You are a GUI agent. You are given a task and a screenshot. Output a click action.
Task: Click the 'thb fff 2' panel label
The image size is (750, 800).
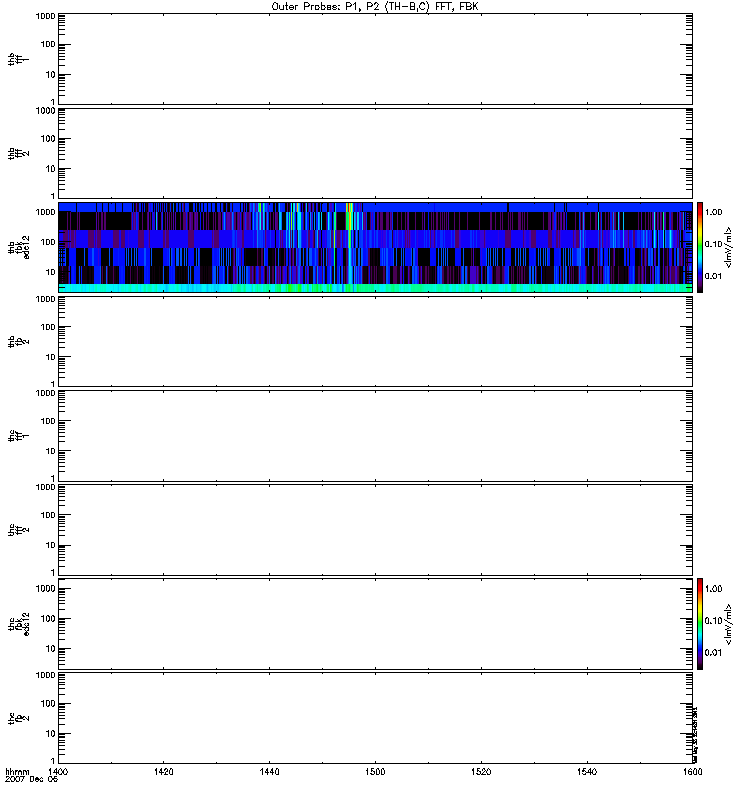18,153
